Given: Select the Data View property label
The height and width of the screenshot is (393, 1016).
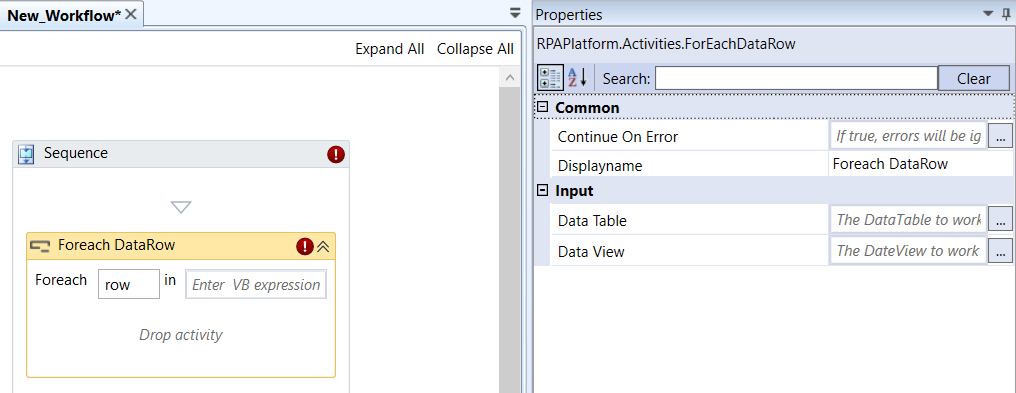Looking at the screenshot, I should tap(591, 252).
